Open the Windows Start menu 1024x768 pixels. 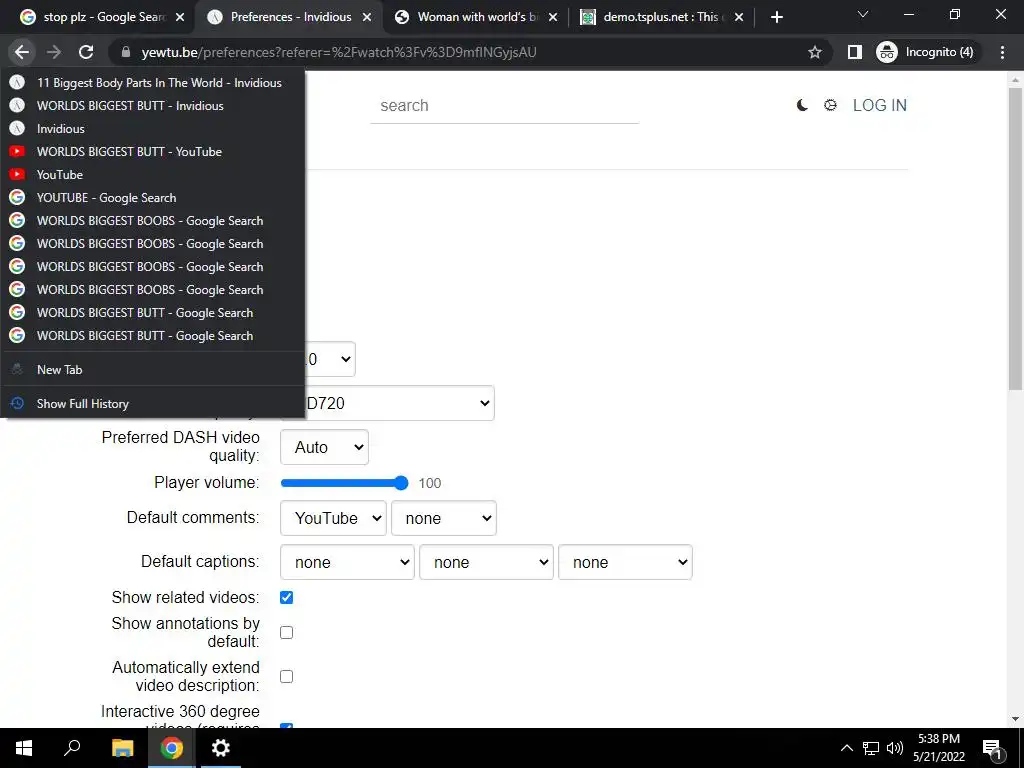tap(24, 748)
